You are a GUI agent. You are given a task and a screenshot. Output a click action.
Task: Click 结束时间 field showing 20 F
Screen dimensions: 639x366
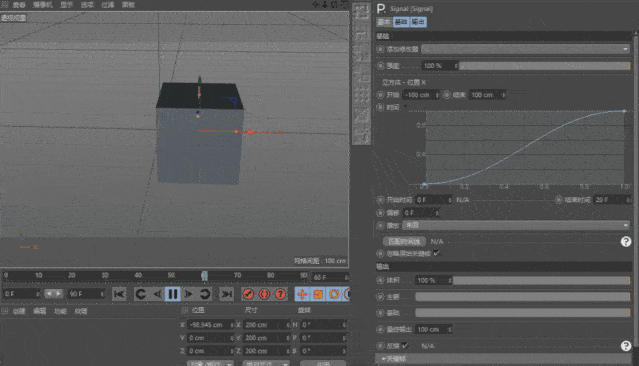pyautogui.click(x=613, y=200)
